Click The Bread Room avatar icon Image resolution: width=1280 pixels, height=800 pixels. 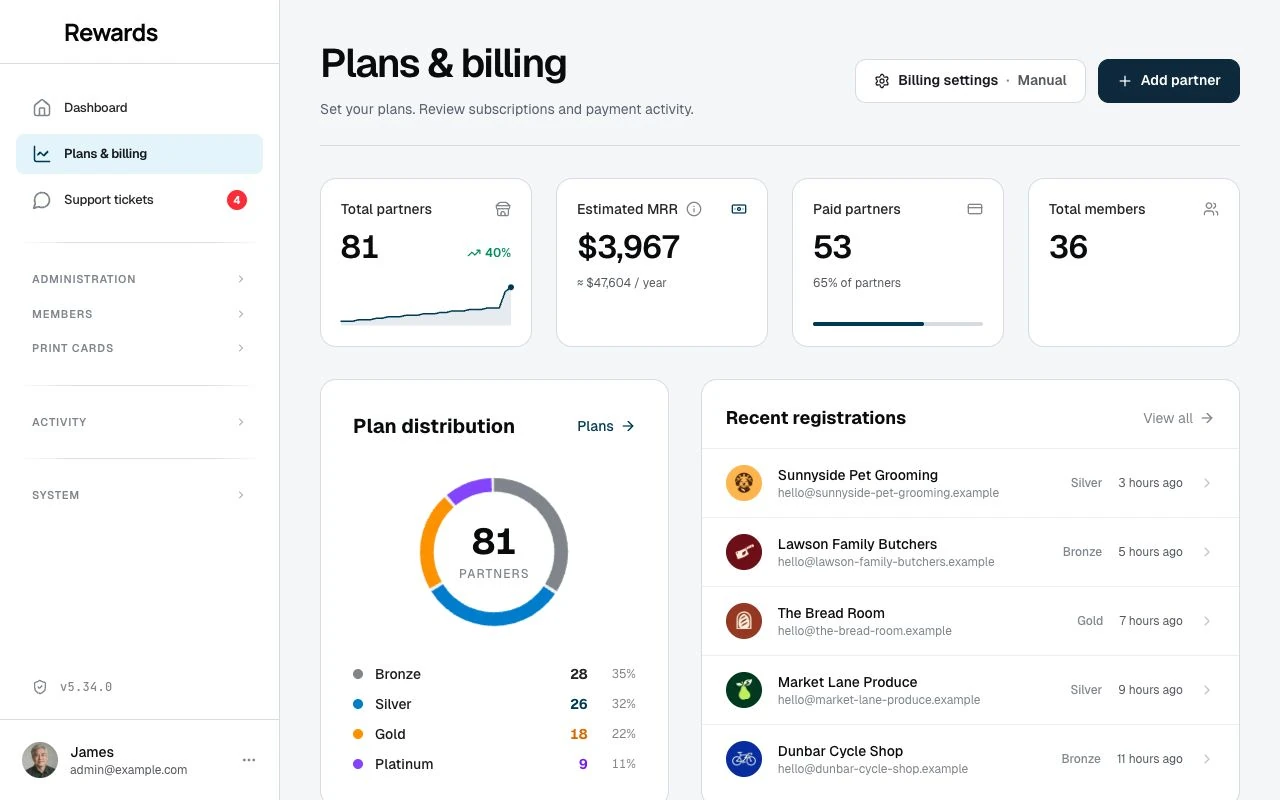(744, 621)
